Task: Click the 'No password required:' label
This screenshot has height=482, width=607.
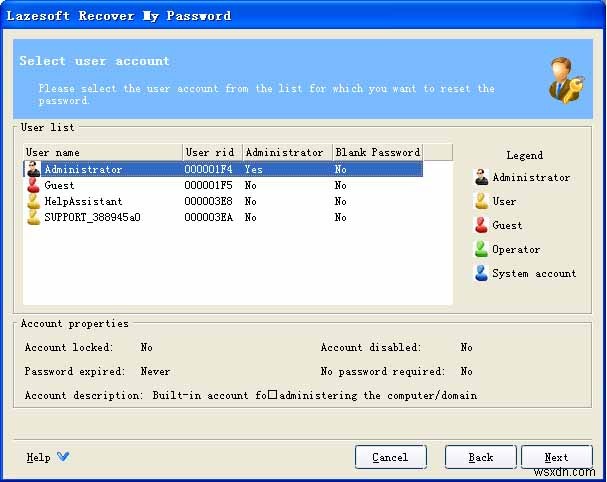Action: coord(383,371)
